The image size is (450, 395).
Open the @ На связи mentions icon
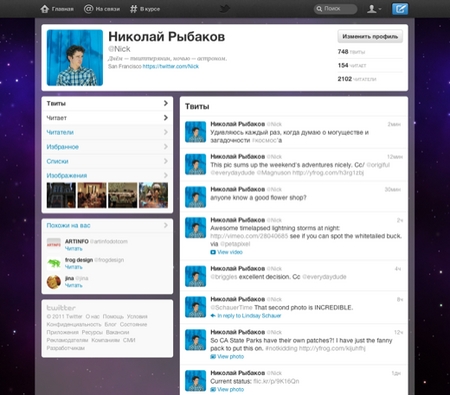[88, 9]
